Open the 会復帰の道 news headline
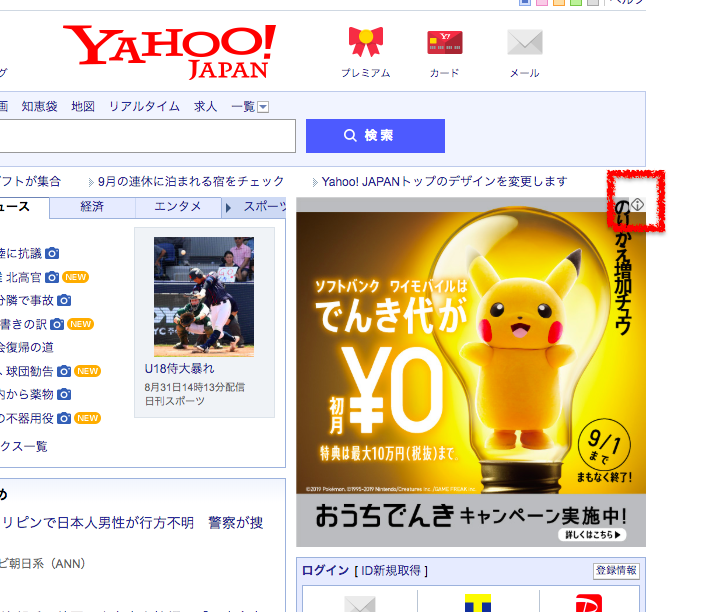The height and width of the screenshot is (612, 723). pyautogui.click(x=27, y=347)
